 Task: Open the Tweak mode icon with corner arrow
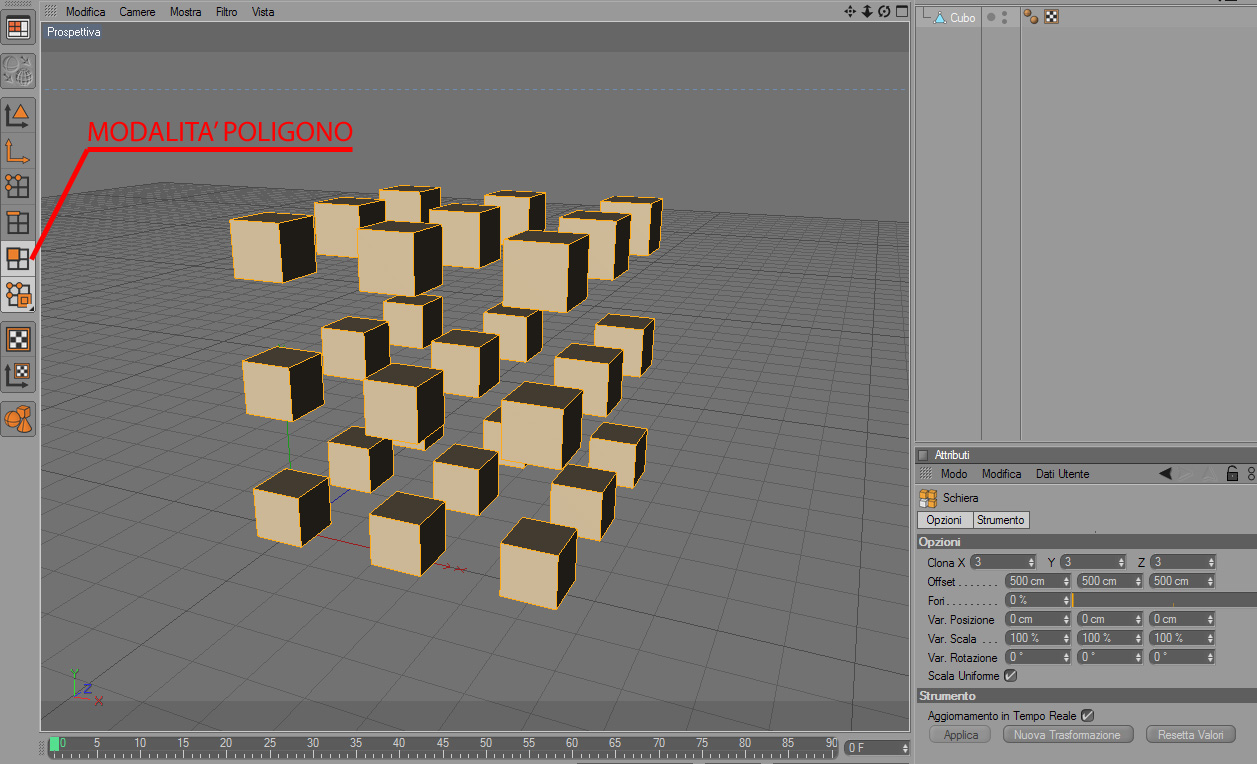(x=18, y=295)
